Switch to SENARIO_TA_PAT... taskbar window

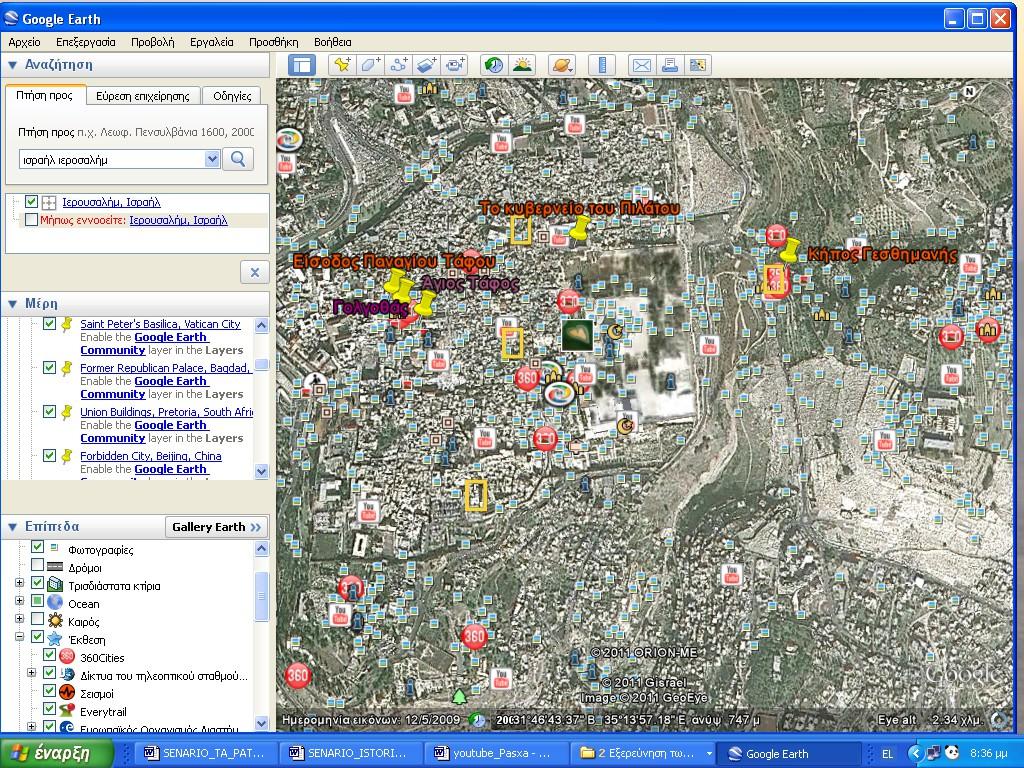(x=205, y=753)
